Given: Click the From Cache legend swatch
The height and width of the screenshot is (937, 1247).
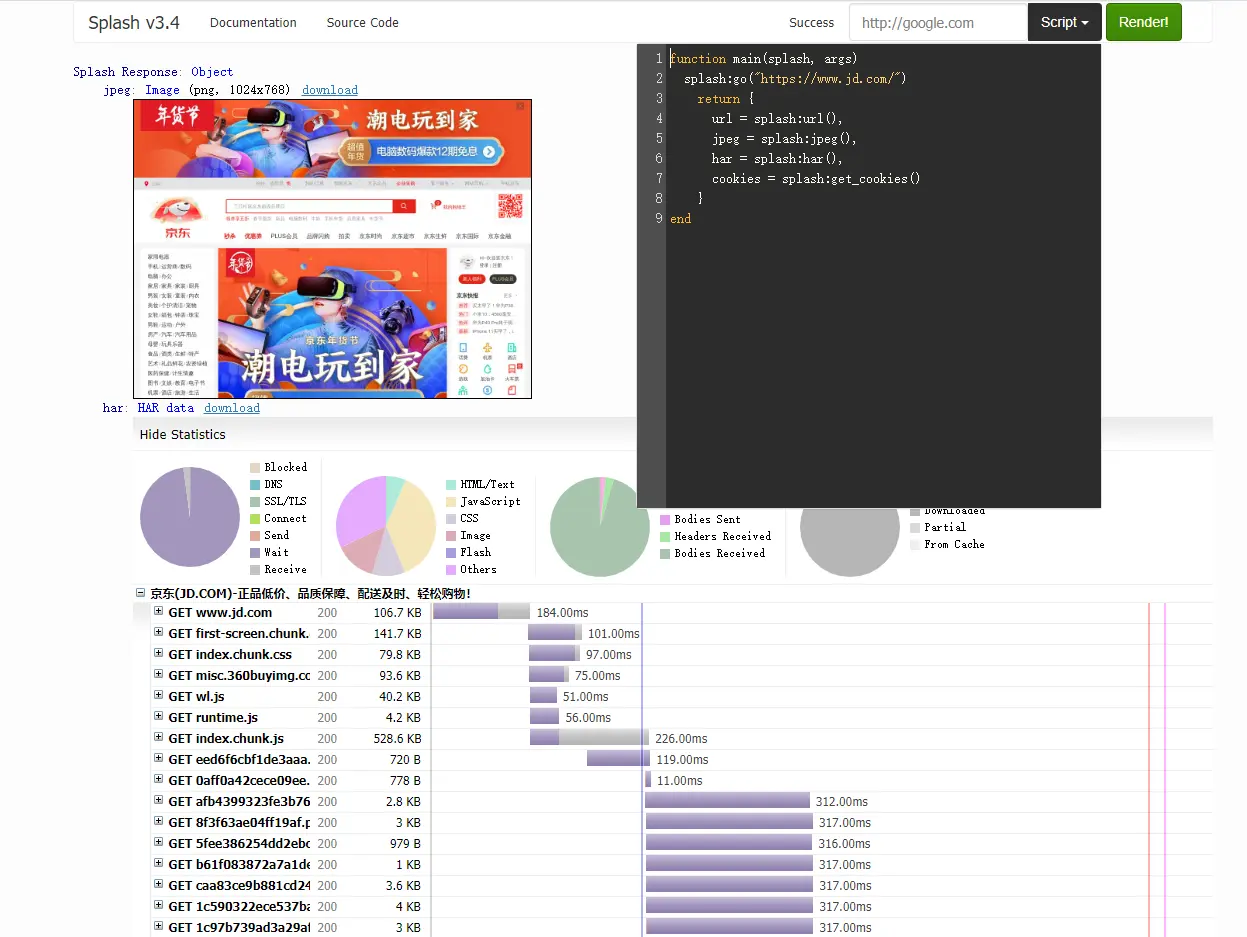Looking at the screenshot, I should coord(915,544).
